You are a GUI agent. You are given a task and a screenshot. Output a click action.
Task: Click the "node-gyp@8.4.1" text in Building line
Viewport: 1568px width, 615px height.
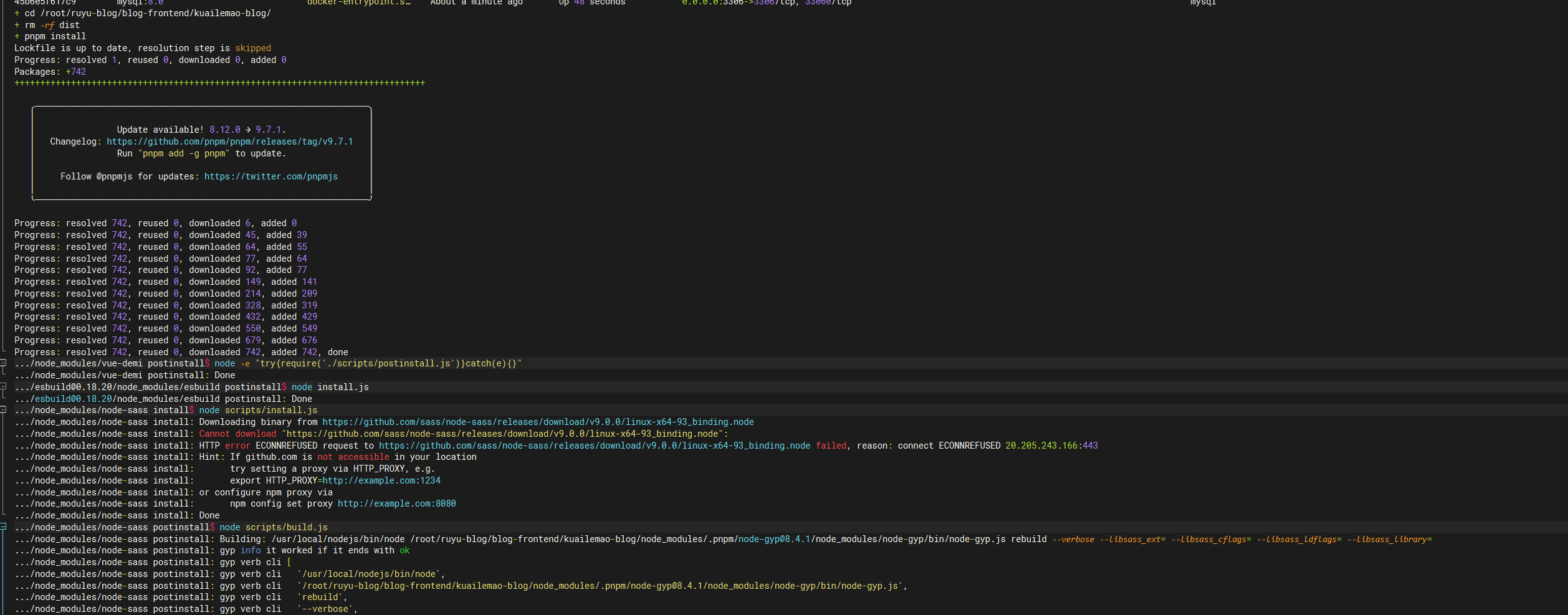click(x=775, y=539)
